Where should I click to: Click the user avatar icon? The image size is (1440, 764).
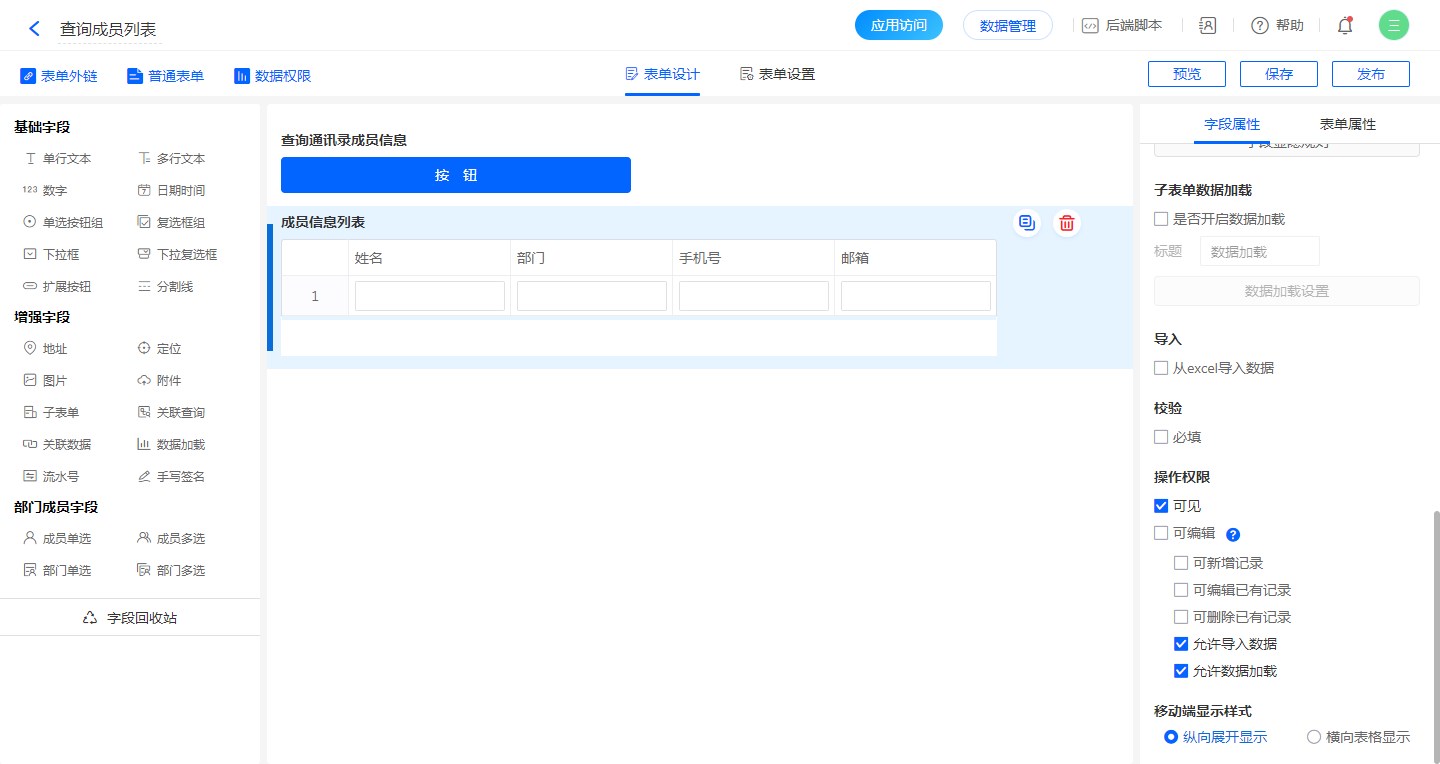(x=1393, y=26)
